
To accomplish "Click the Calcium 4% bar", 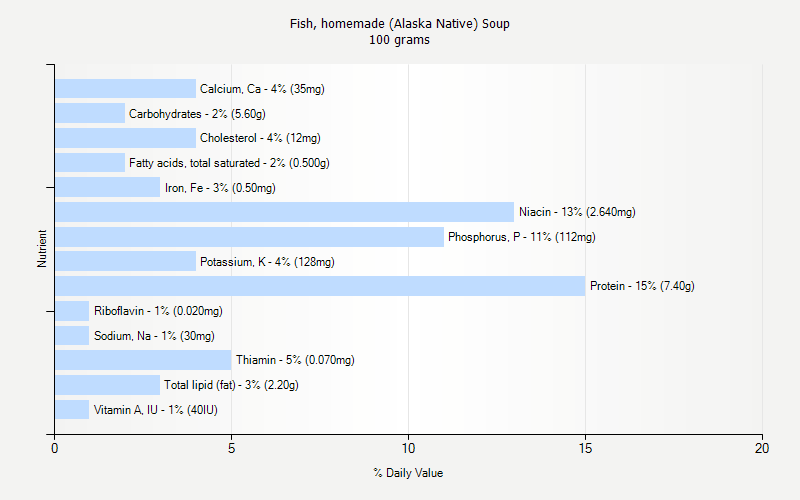I will [x=125, y=89].
